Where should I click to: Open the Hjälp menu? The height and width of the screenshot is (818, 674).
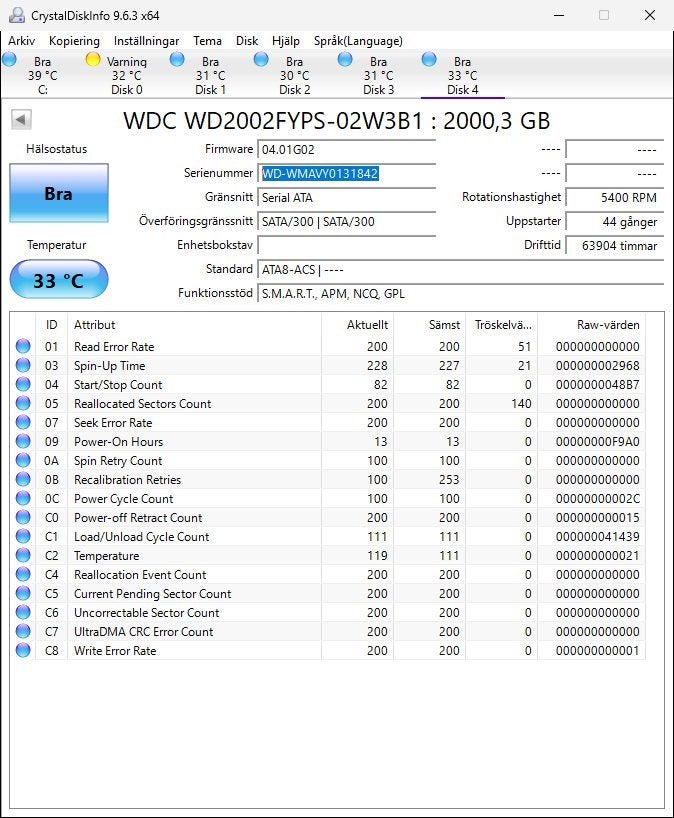(x=286, y=41)
